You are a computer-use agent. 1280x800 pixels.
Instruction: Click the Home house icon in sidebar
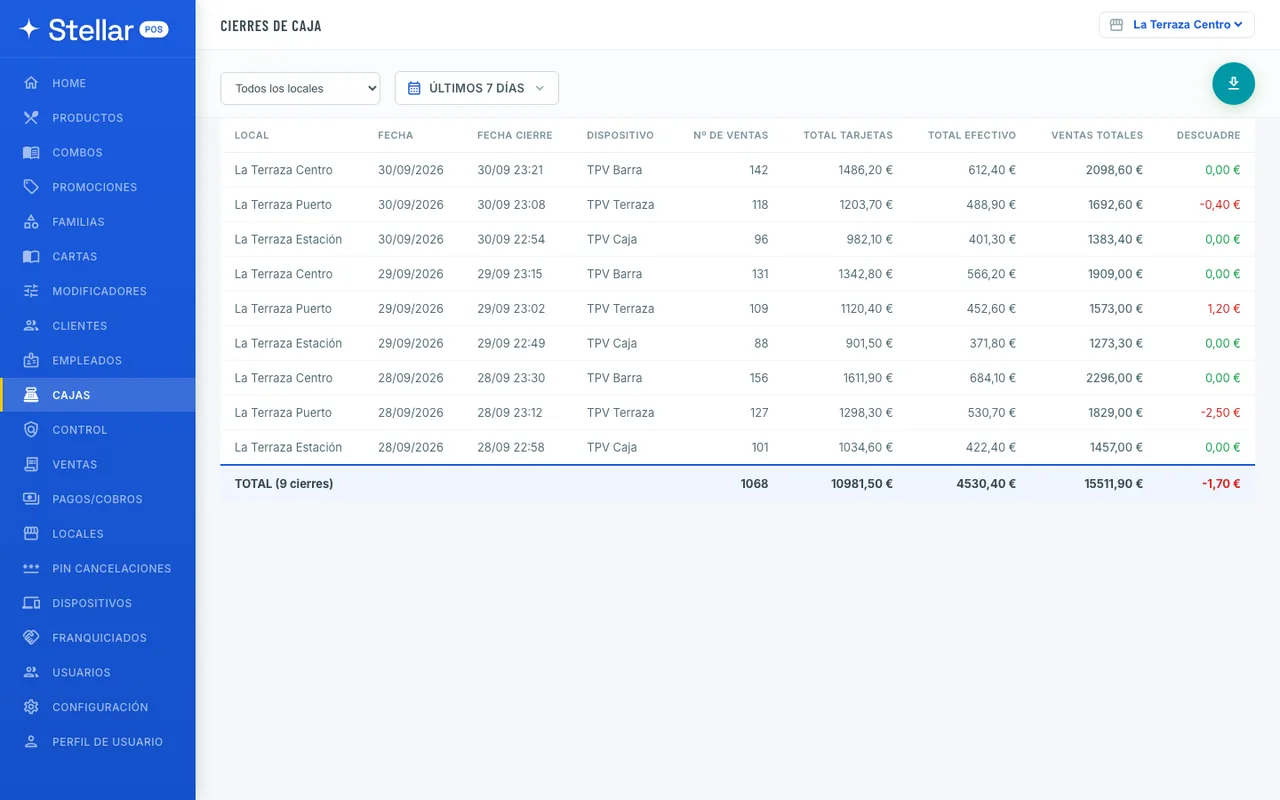tap(31, 83)
